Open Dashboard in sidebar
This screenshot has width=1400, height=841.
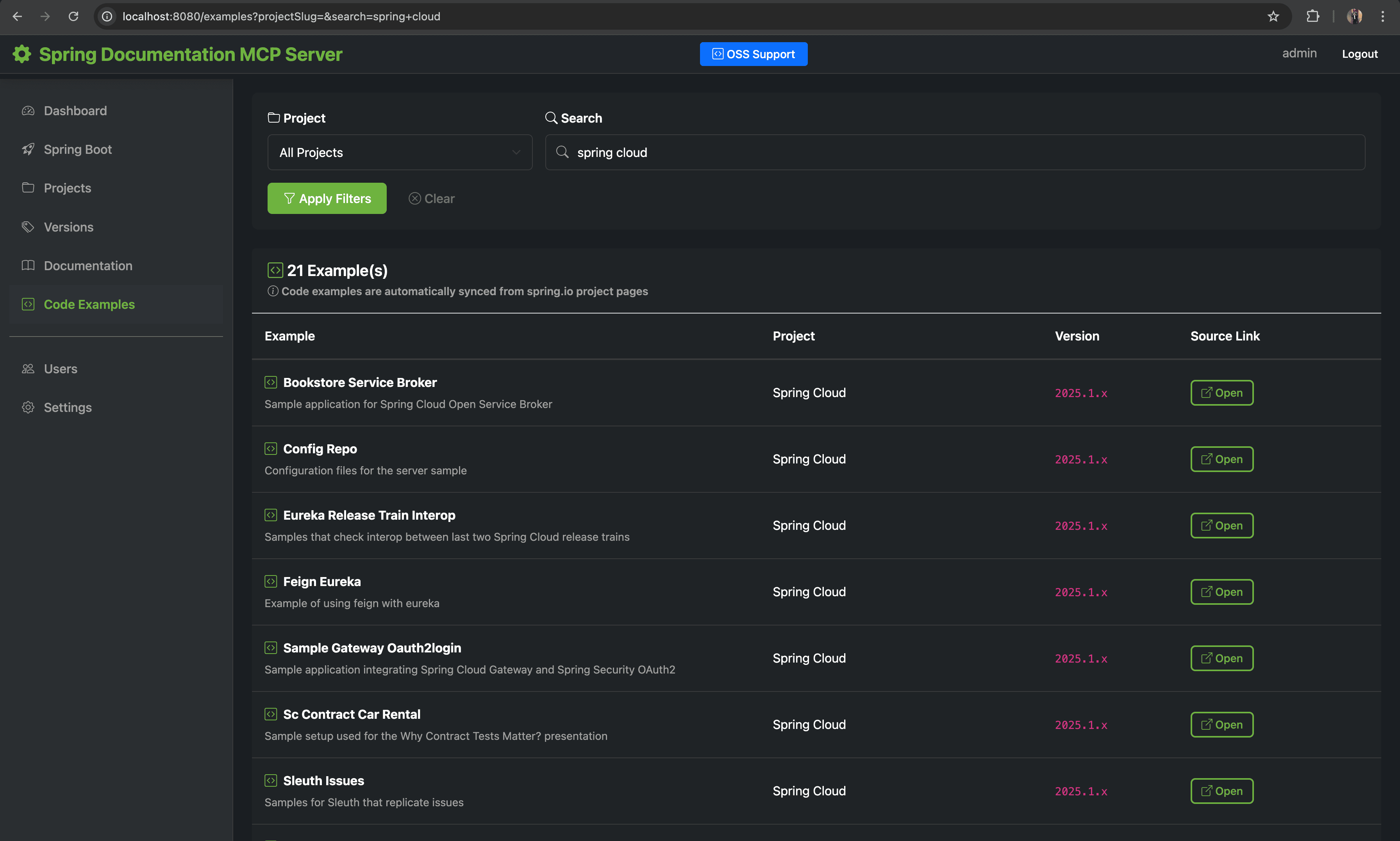click(x=75, y=110)
